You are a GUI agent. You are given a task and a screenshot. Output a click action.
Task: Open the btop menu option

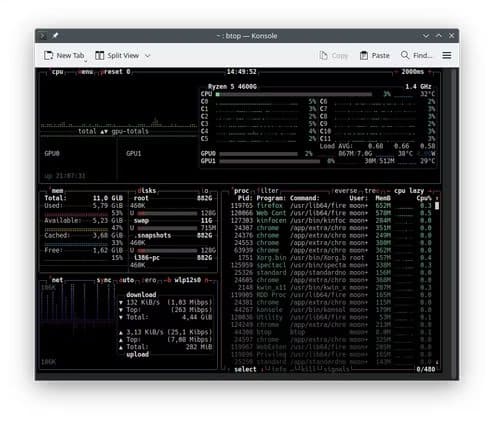pyautogui.click(x=86, y=72)
